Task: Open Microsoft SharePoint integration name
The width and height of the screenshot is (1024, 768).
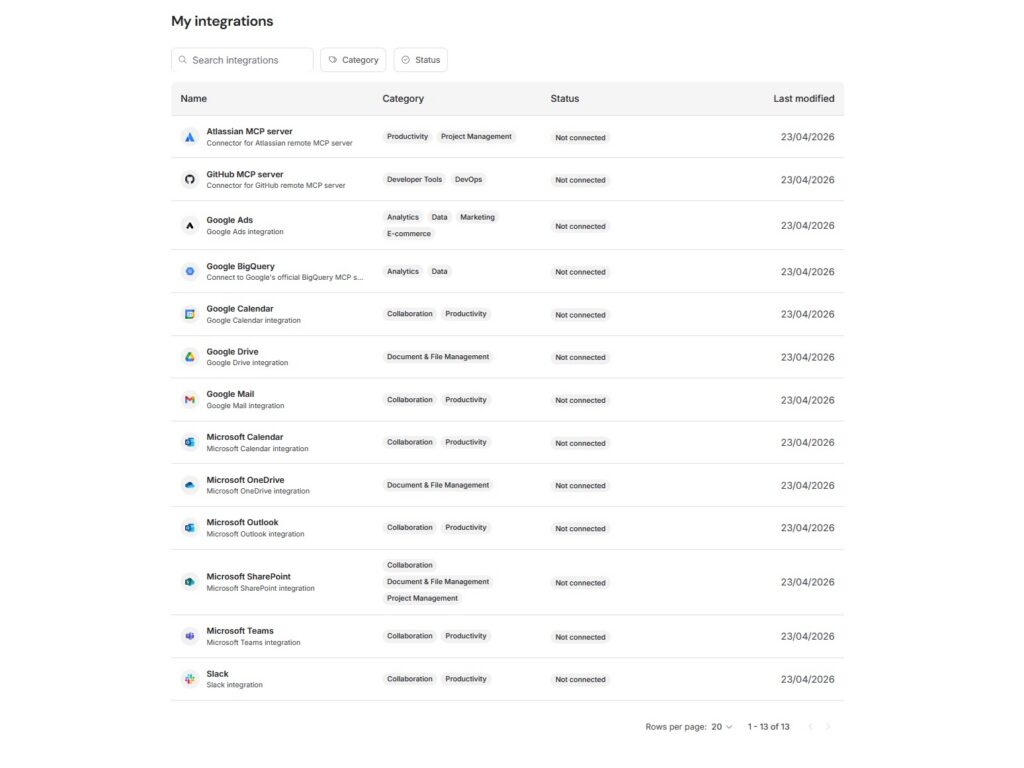Action: click(x=249, y=577)
